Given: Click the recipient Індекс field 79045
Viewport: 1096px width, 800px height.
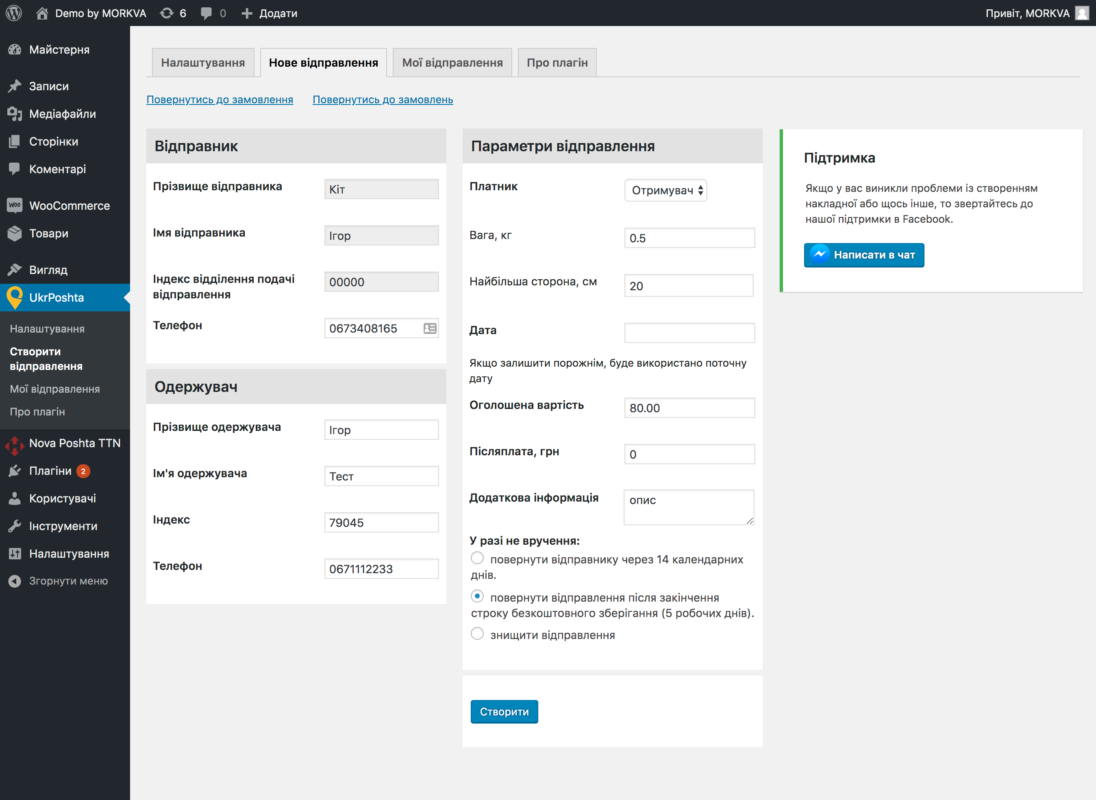Looking at the screenshot, I should click(x=382, y=523).
